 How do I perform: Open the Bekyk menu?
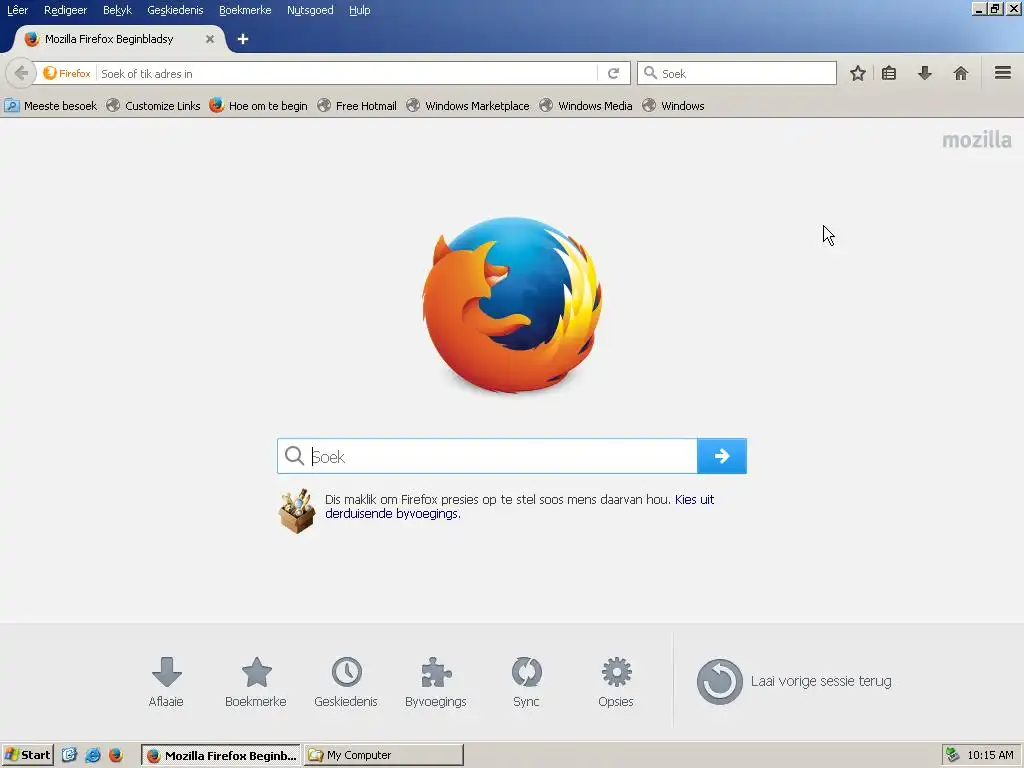coord(118,10)
